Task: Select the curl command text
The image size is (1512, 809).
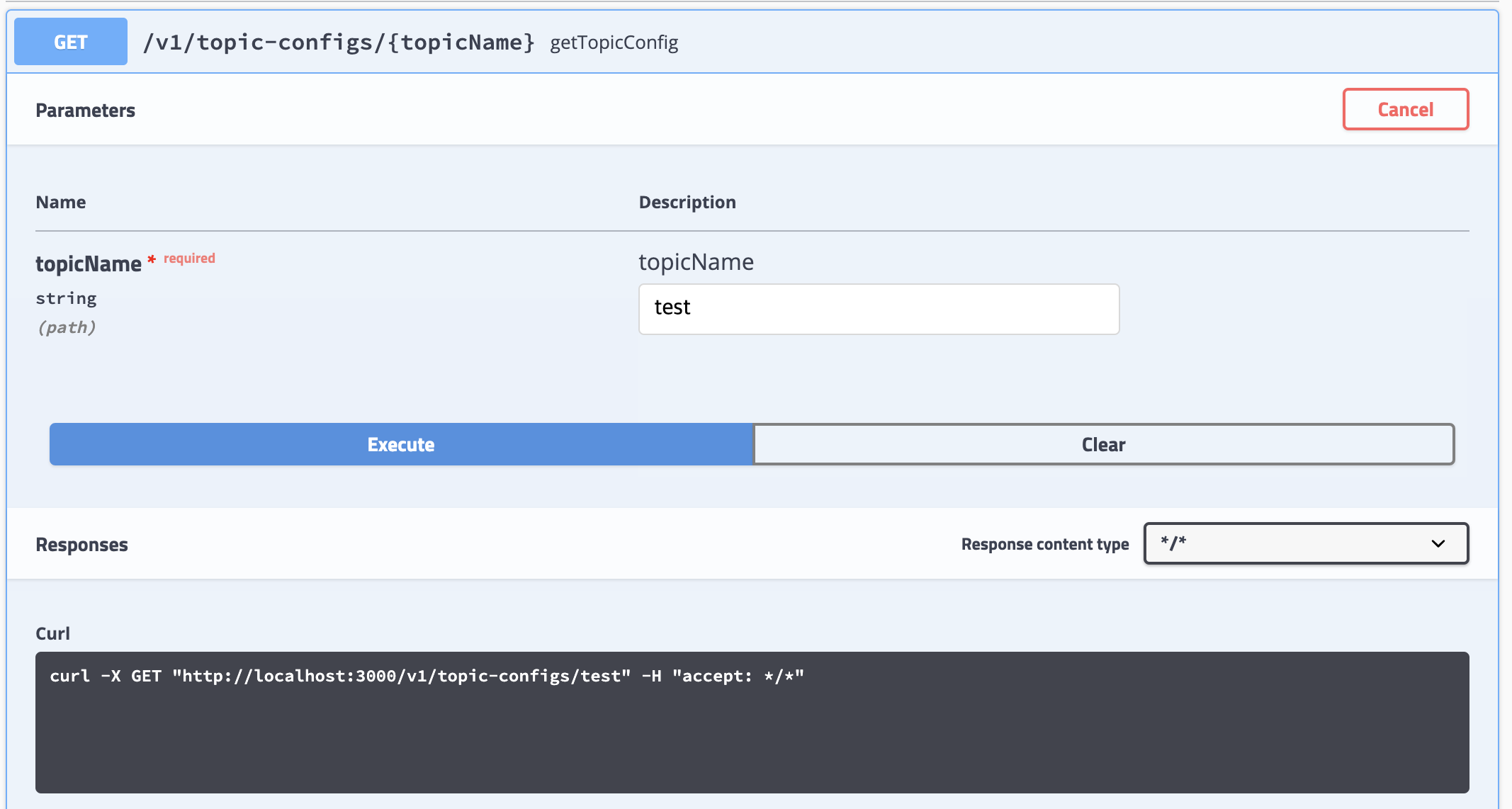Action: pyautogui.click(x=427, y=676)
